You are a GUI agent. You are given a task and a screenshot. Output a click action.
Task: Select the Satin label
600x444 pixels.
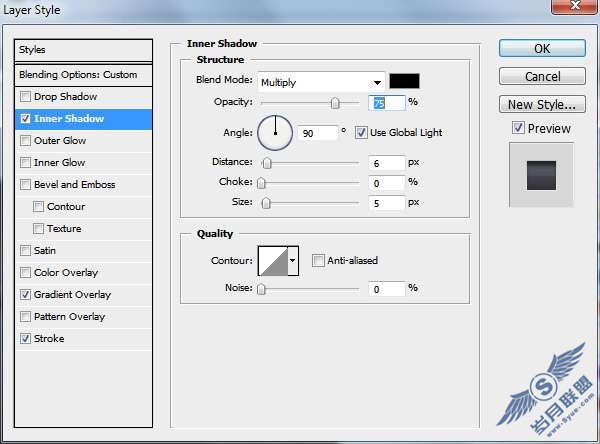(45, 251)
